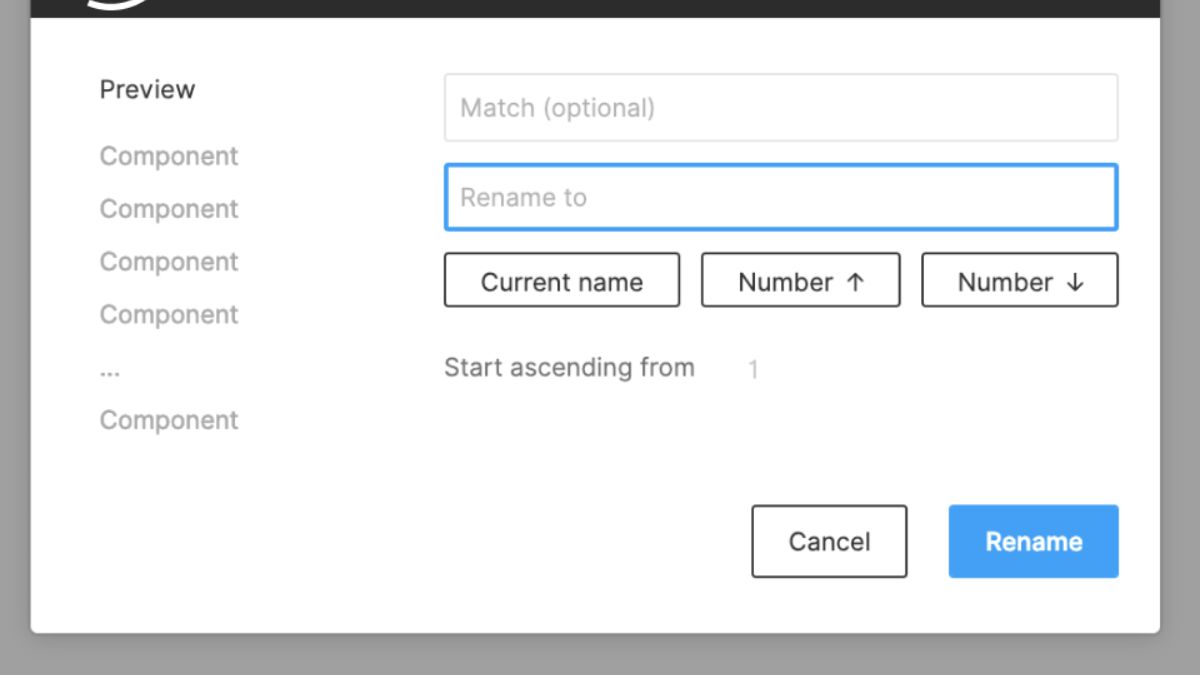Click the ellipsis in the preview list
1200x675 pixels.
click(110, 373)
